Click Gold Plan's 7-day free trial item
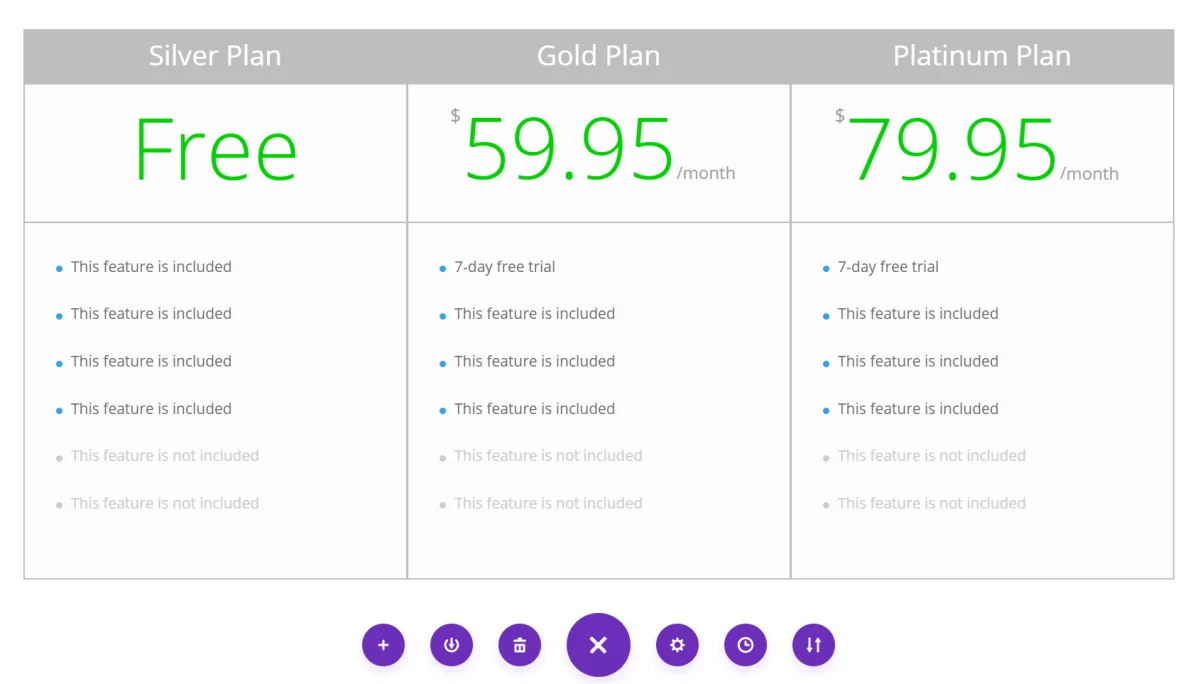Viewport: 1200px width, 684px height. pos(505,267)
